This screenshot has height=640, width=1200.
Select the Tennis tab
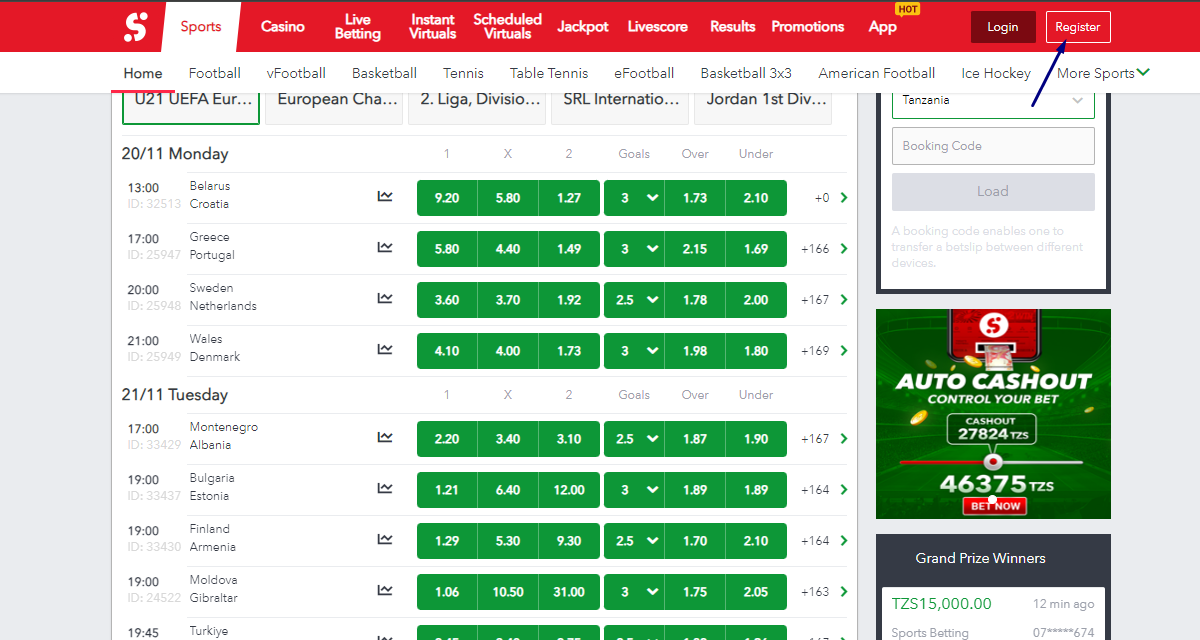coord(463,73)
